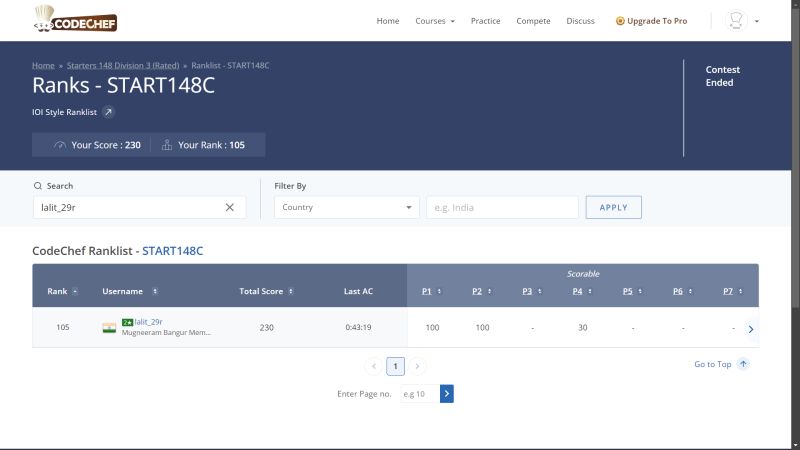Sort by P4 score arrows

[x=590, y=291]
